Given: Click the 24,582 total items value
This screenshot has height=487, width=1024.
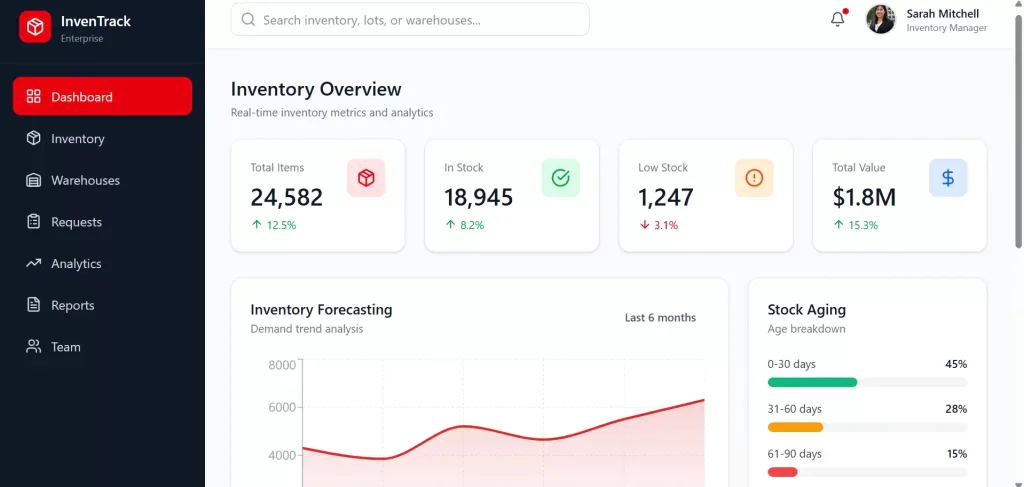Looking at the screenshot, I should tap(287, 196).
